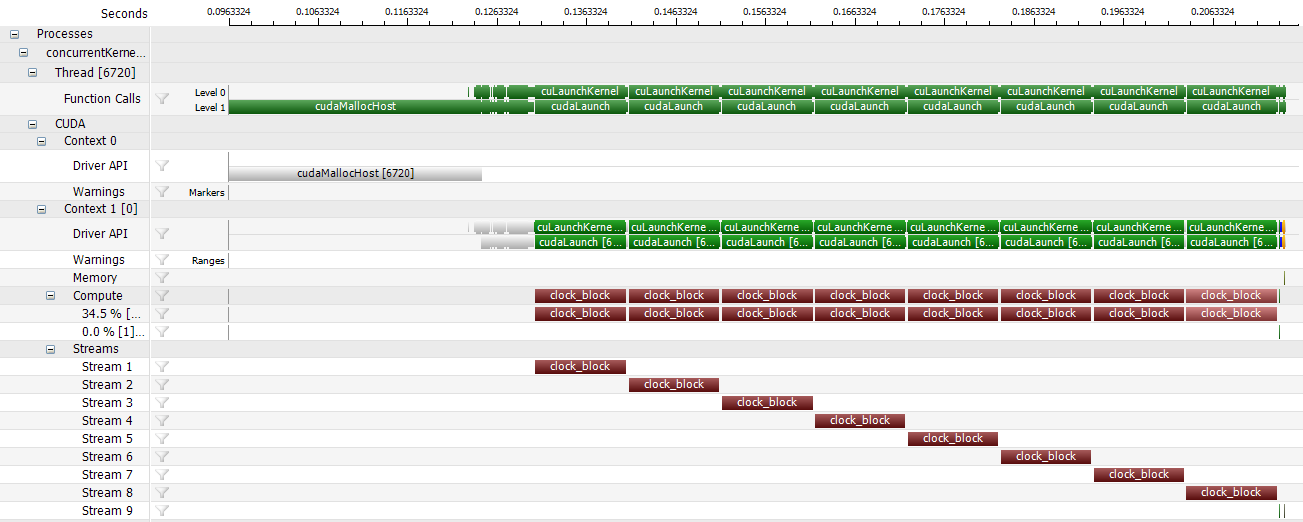Viewport: 1303px width, 522px height.
Task: Select the cudaMallocHost [6720] Driver API bar
Action: pyautogui.click(x=355, y=173)
